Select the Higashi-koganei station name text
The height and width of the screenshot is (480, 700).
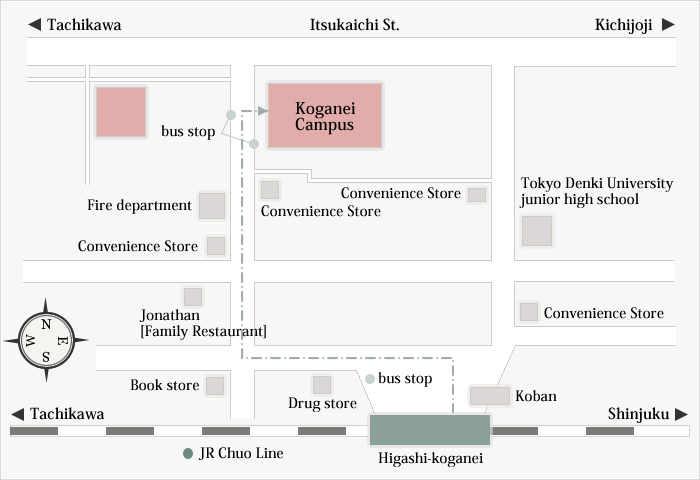point(430,459)
